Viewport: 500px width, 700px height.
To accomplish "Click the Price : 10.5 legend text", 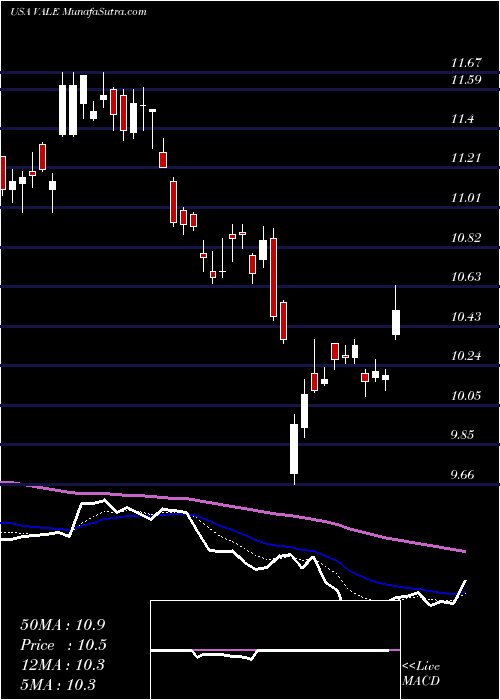I will (x=63, y=645).
